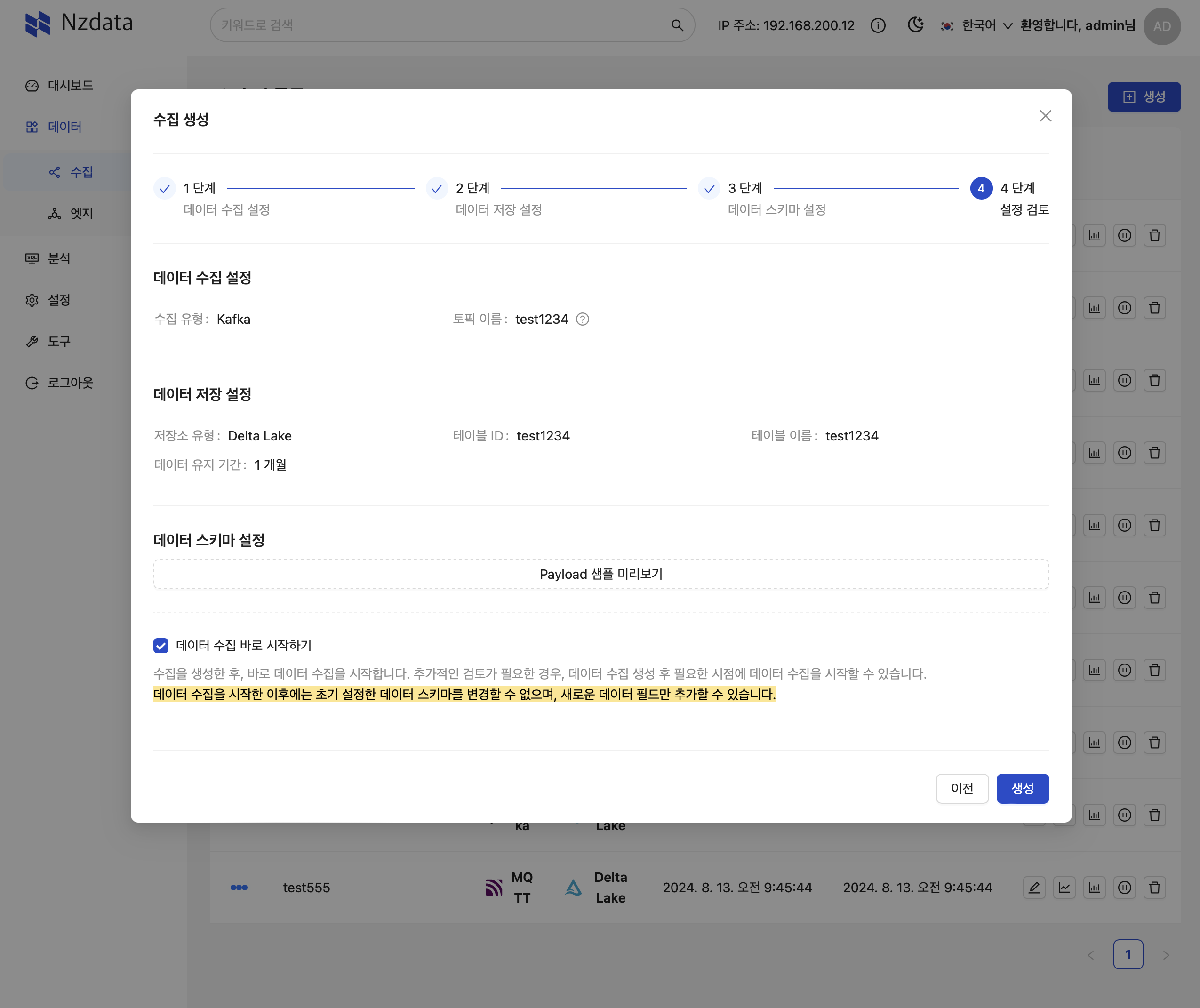Viewport: 1200px width, 1008px height.
Task: Click the Delta Lake icon in the test555 row
Action: [573, 888]
